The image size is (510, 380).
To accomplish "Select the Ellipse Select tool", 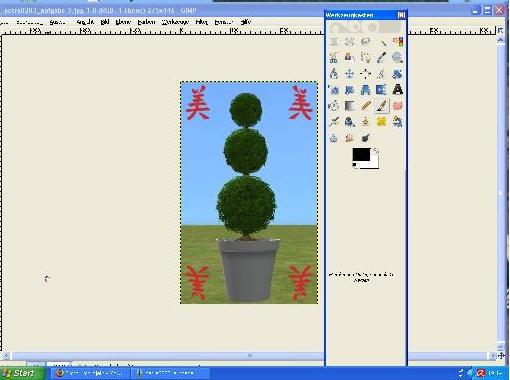I will 349,42.
